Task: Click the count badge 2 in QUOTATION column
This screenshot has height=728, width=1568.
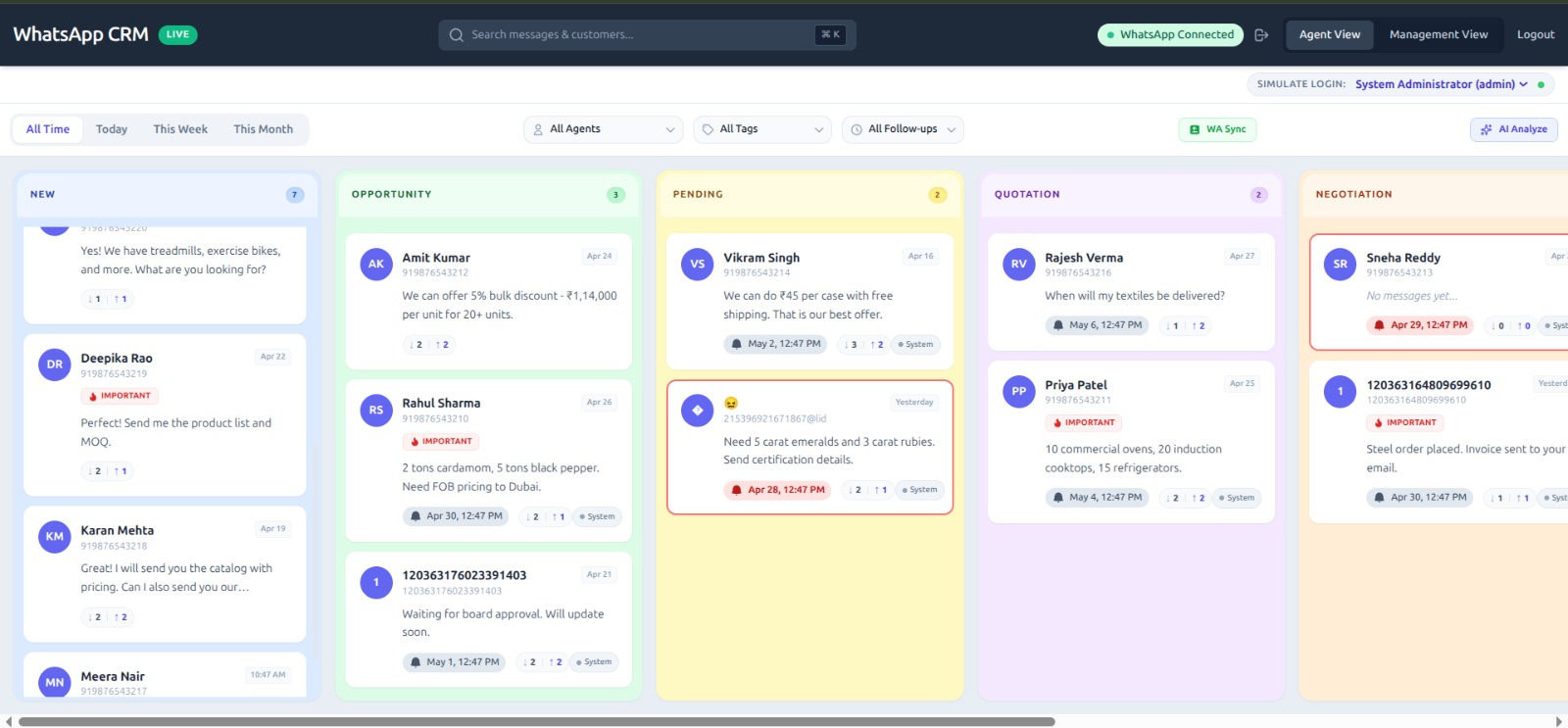Action: pos(1258,195)
